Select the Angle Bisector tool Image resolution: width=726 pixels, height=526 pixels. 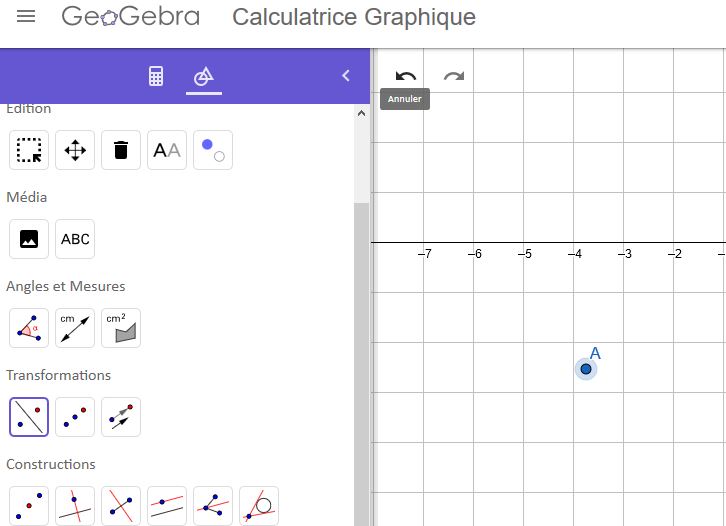click(213, 506)
